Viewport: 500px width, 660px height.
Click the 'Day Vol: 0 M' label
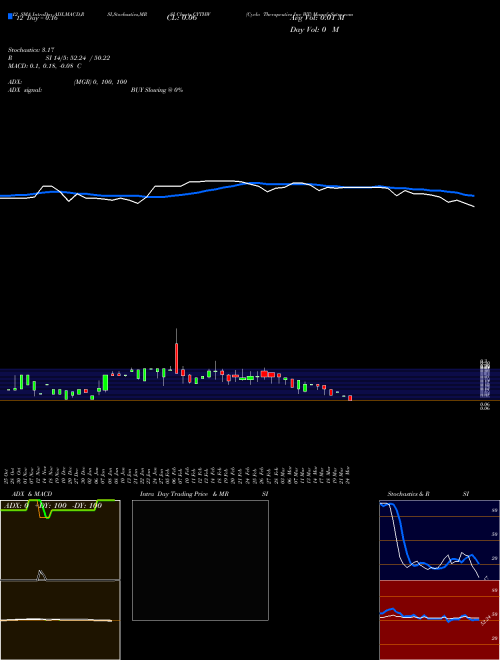(314, 30)
